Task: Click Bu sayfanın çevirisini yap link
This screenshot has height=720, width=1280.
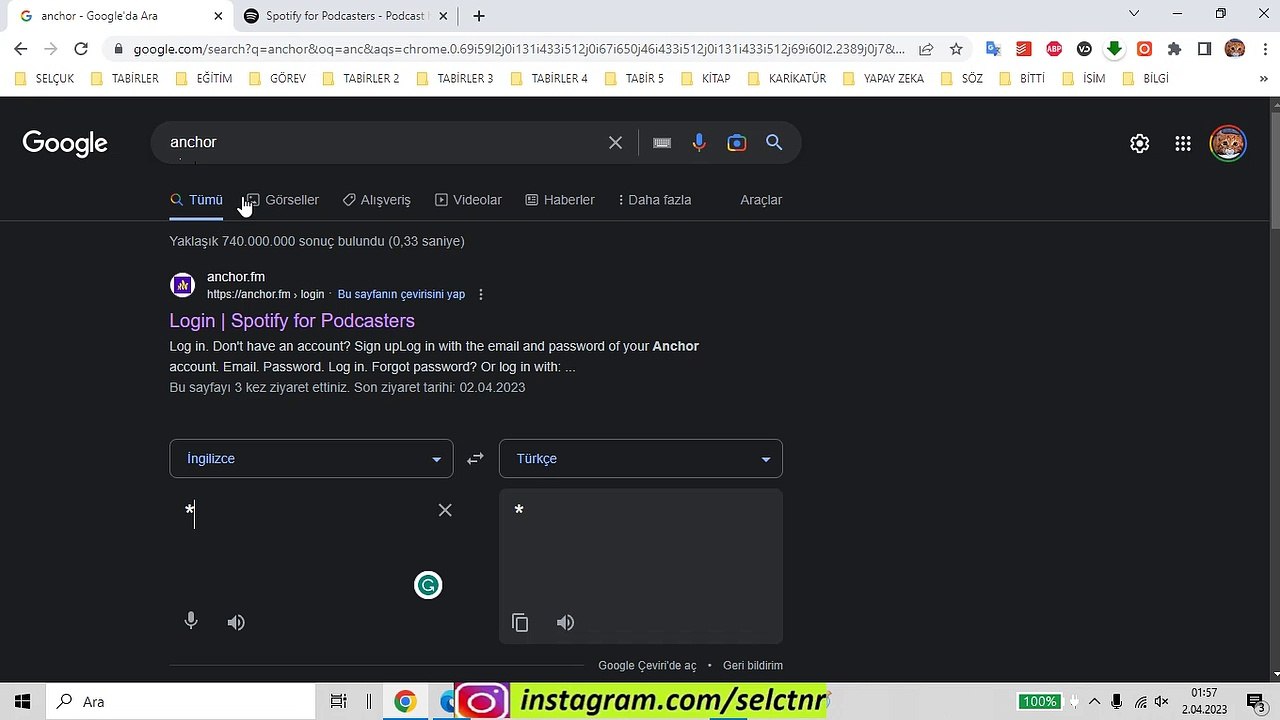Action: 401,295
